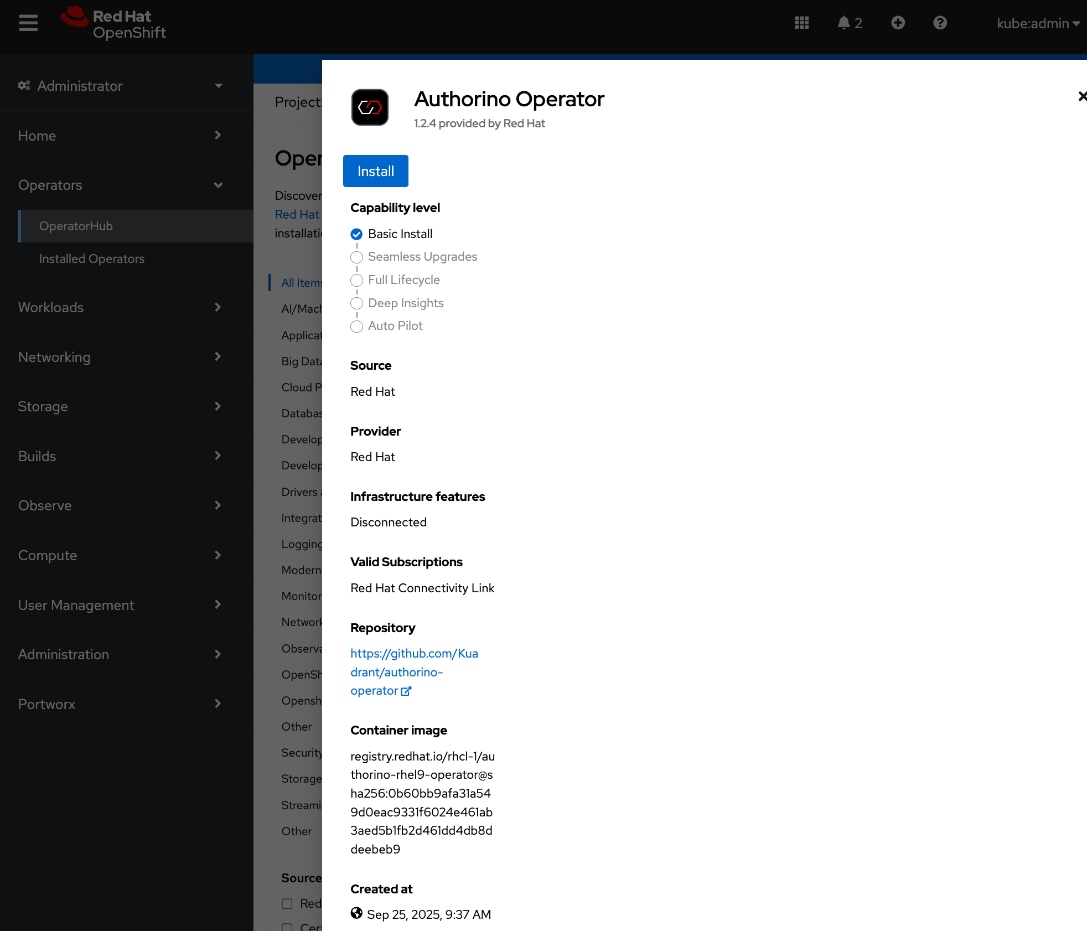Select the All Items category filter
Screen dimensions: 1087x931
(x=302, y=282)
